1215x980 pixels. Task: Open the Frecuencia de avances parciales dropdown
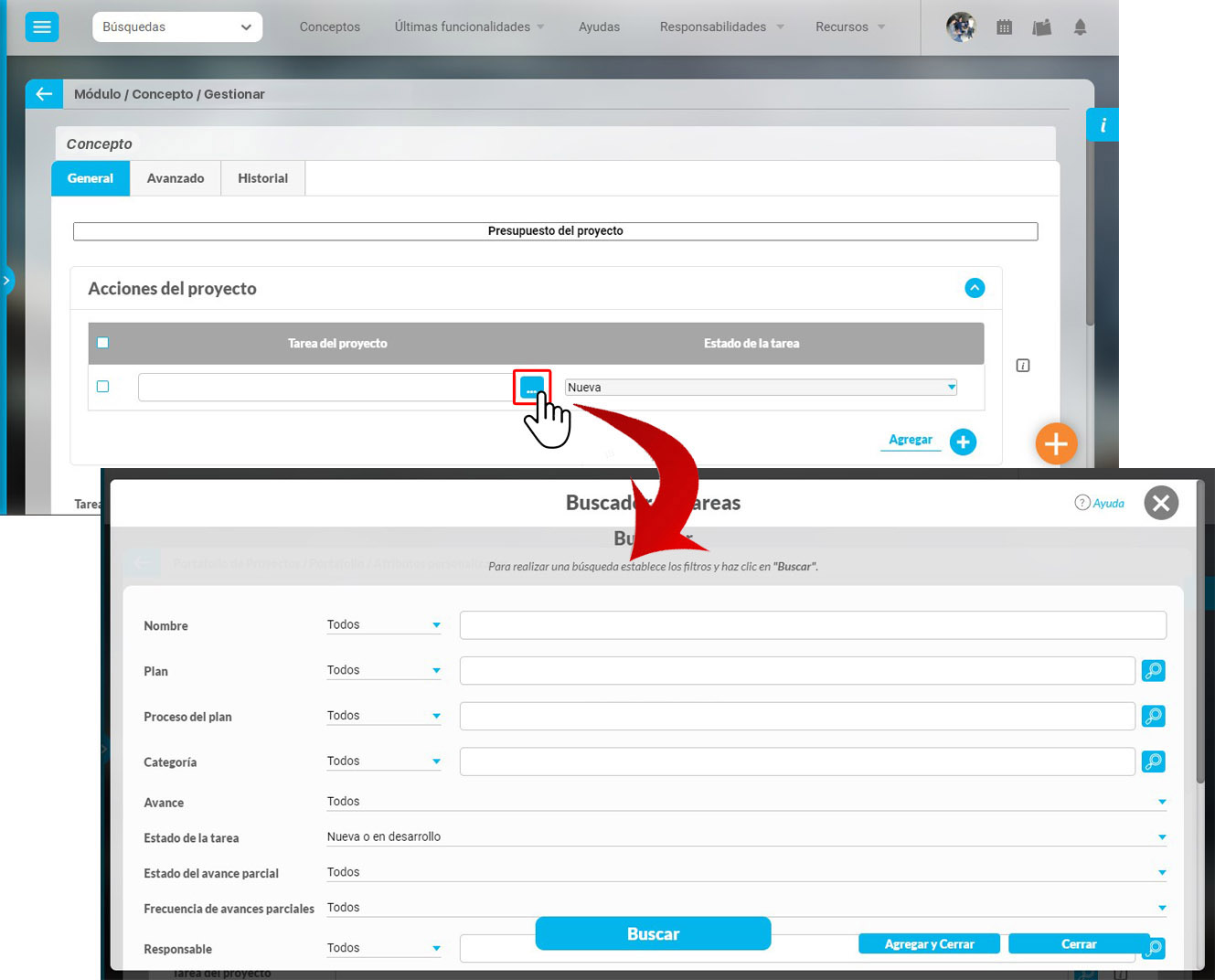click(x=746, y=908)
